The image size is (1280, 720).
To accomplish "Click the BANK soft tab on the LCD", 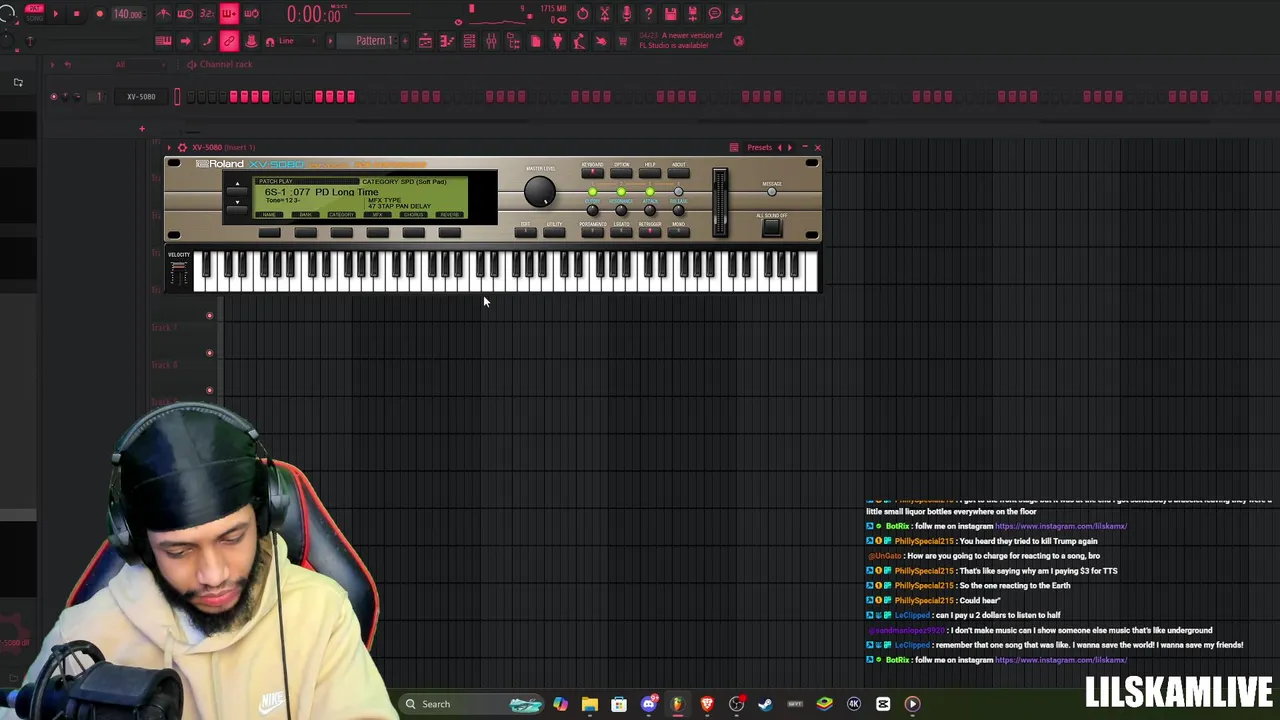I will pos(305,214).
